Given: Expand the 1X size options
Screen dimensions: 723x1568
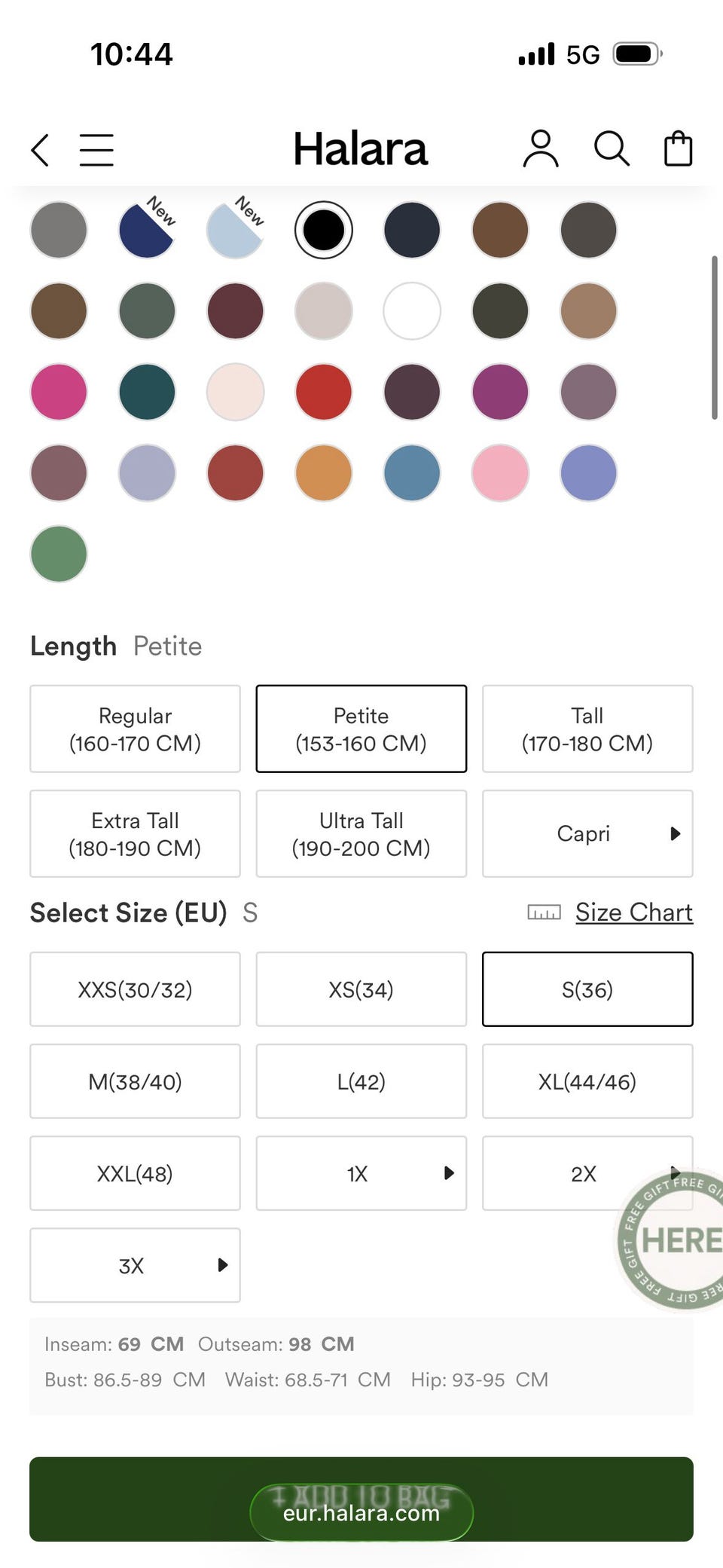Looking at the screenshot, I should click(361, 1173).
